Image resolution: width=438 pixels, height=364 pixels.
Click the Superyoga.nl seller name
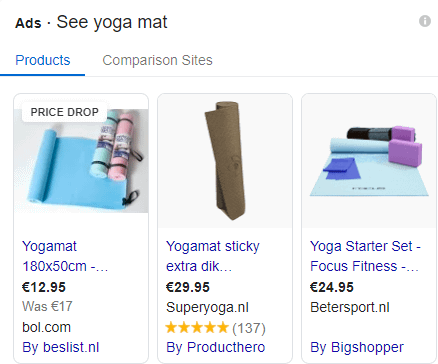coord(207,307)
